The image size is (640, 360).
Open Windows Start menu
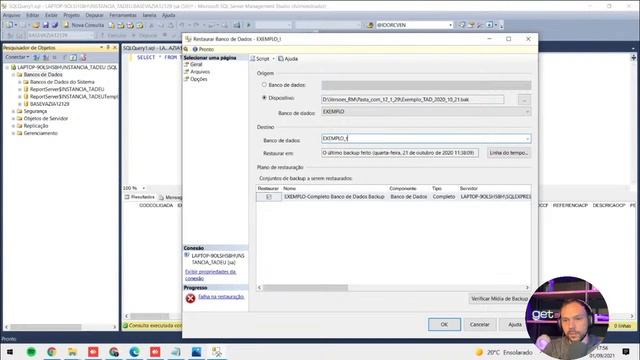click(x=10, y=352)
